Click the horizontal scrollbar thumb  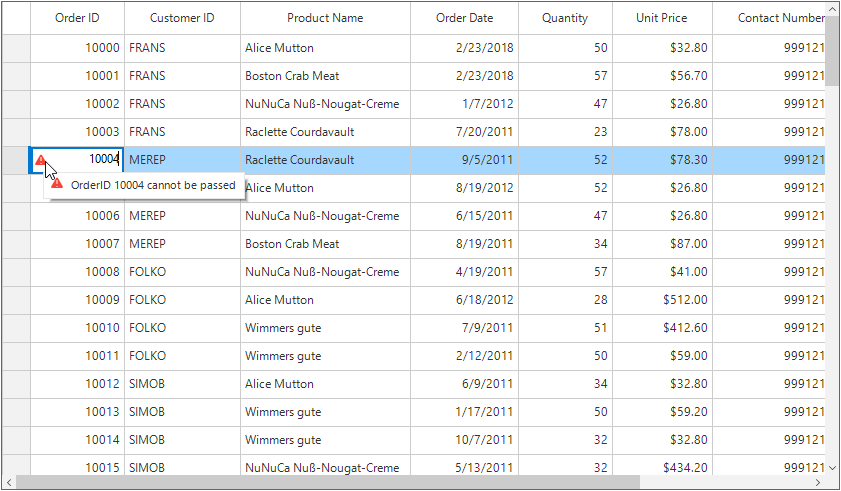(328, 482)
